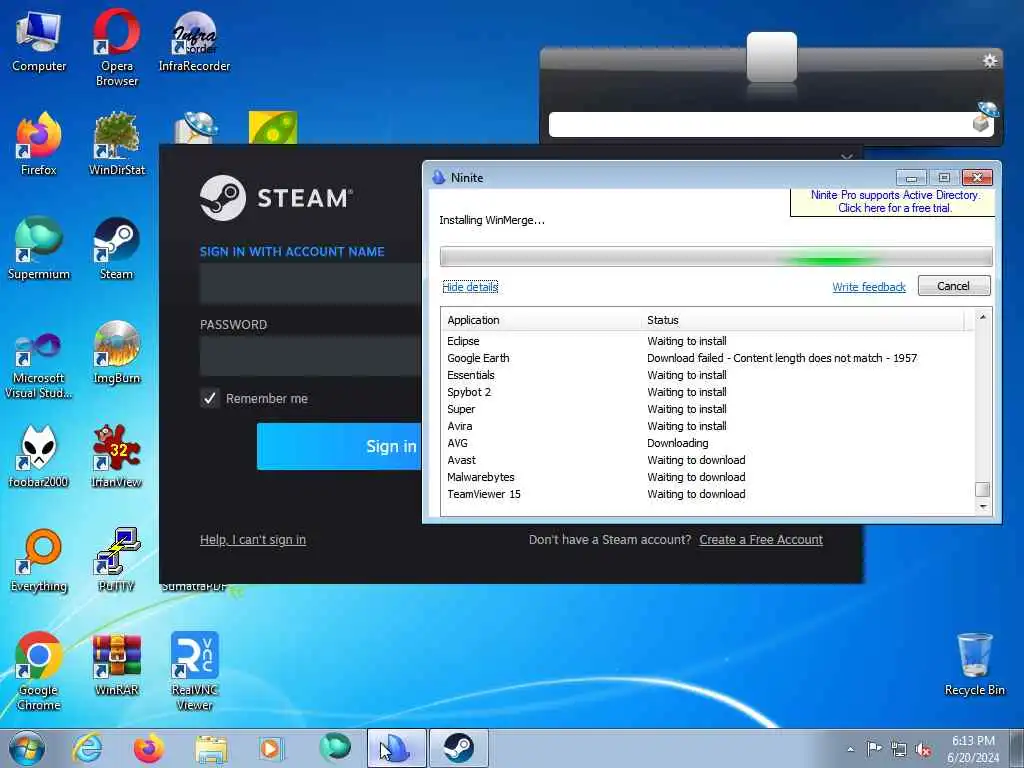Image resolution: width=1024 pixels, height=768 pixels.
Task: Select the Malwarebytes row
Action: pyautogui.click(x=708, y=477)
